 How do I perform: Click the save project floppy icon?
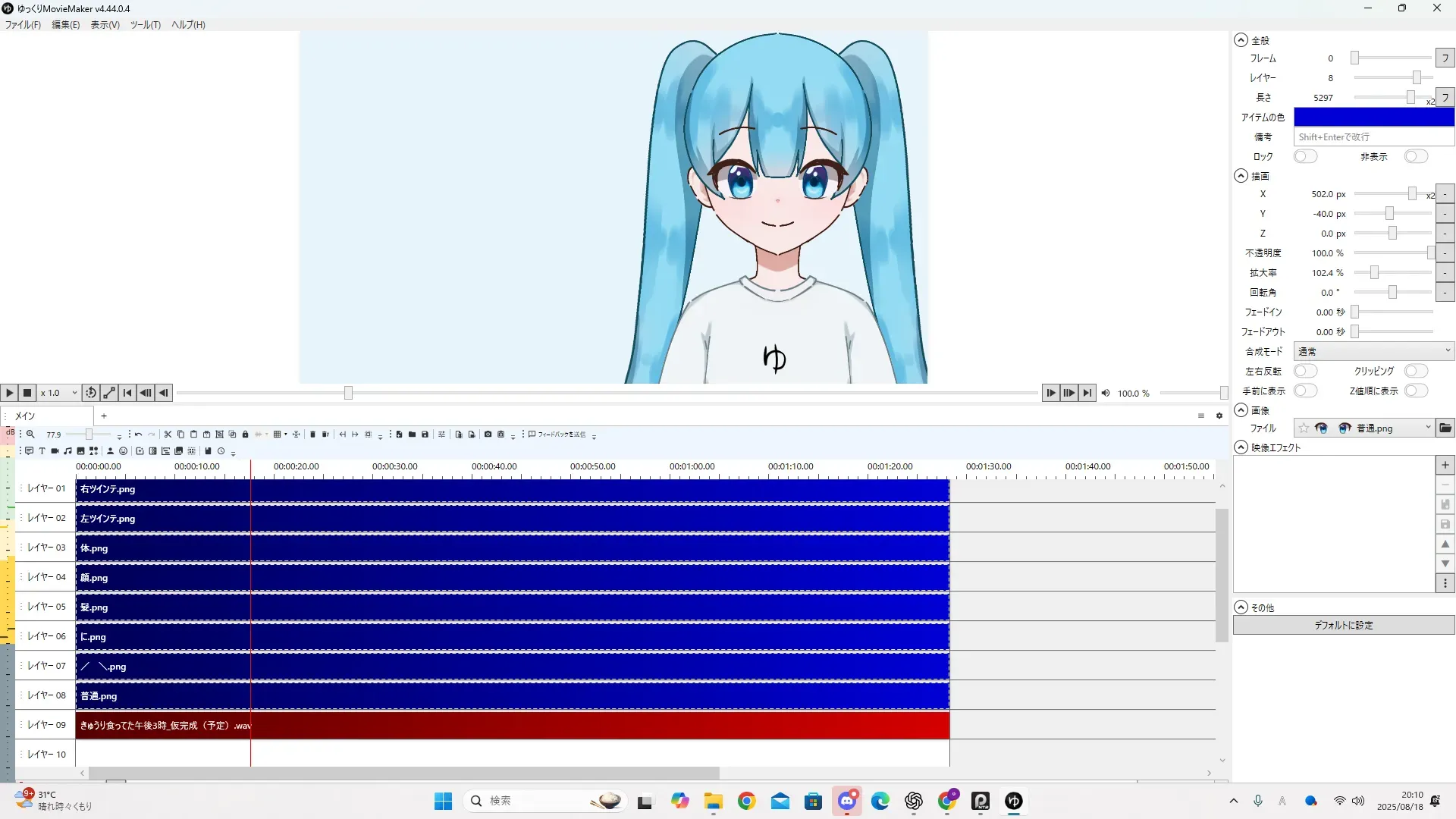pos(425,435)
